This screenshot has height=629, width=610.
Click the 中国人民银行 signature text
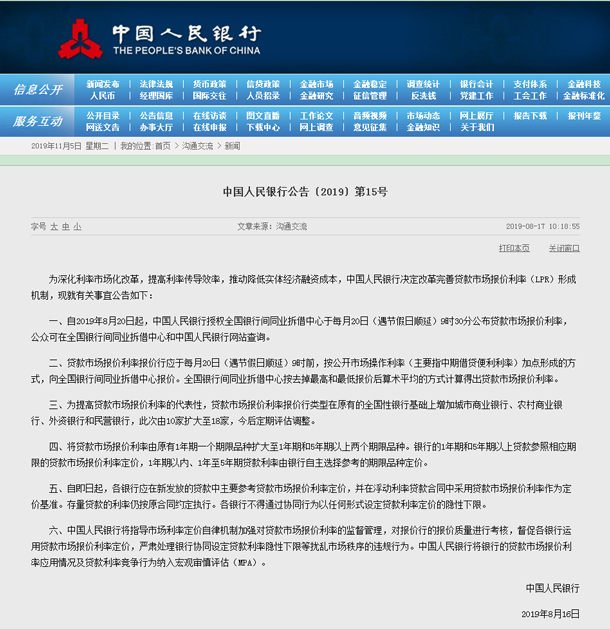pos(553,588)
